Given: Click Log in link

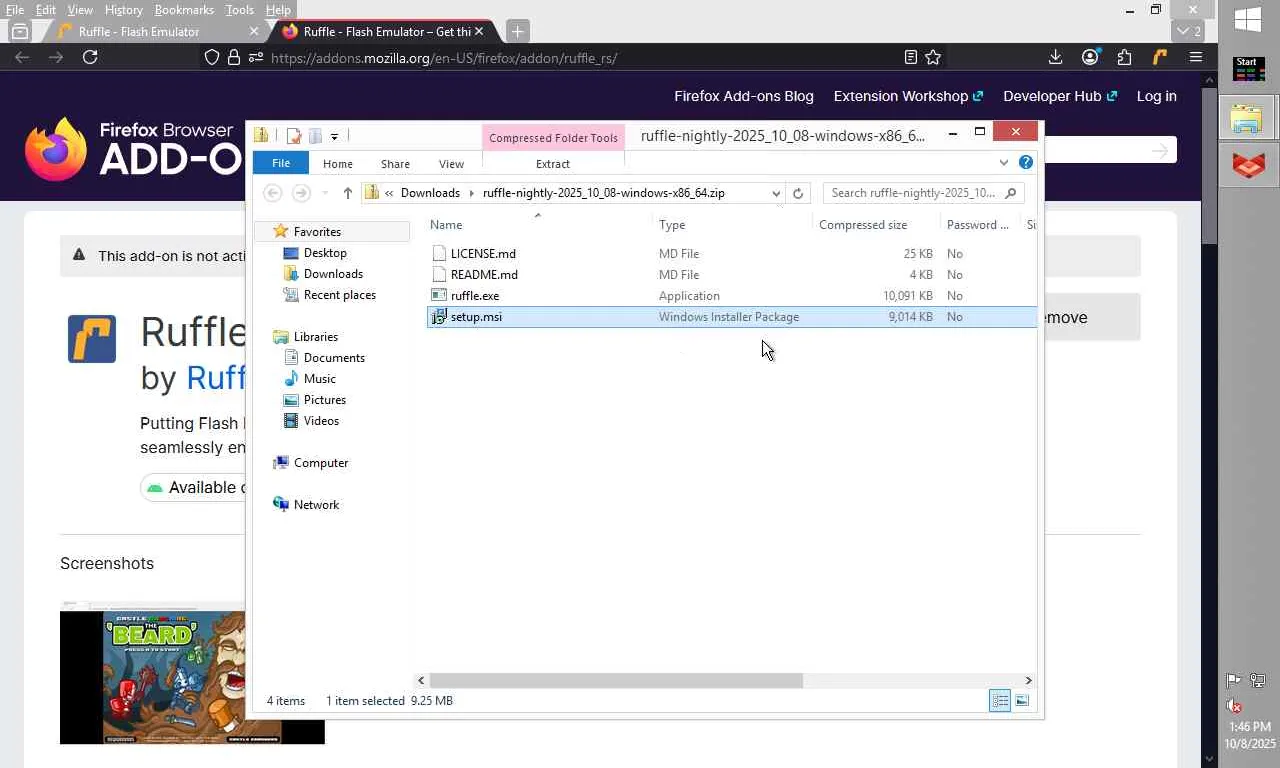Looking at the screenshot, I should click(x=1156, y=96).
